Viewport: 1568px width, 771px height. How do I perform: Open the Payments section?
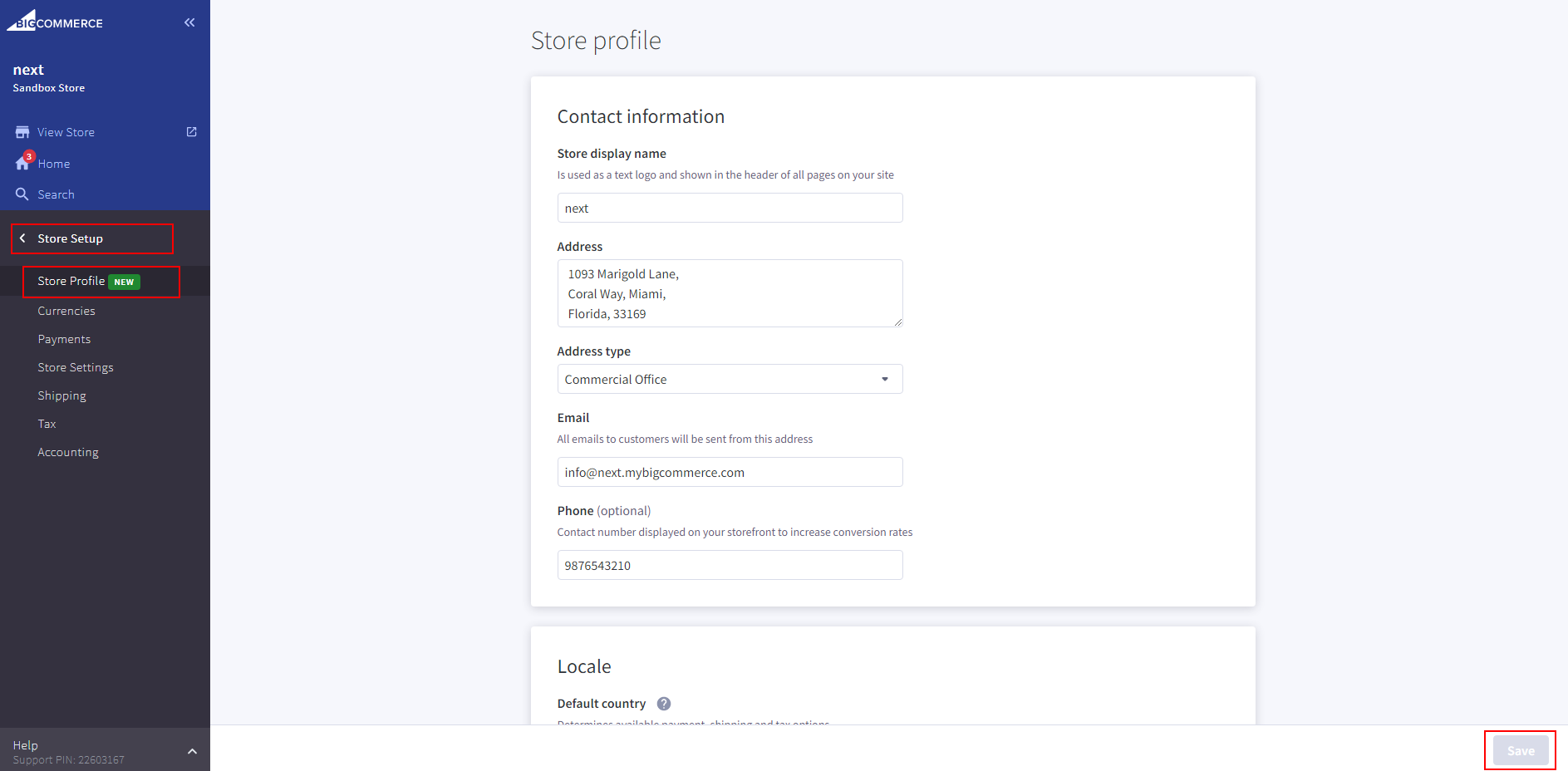click(64, 339)
